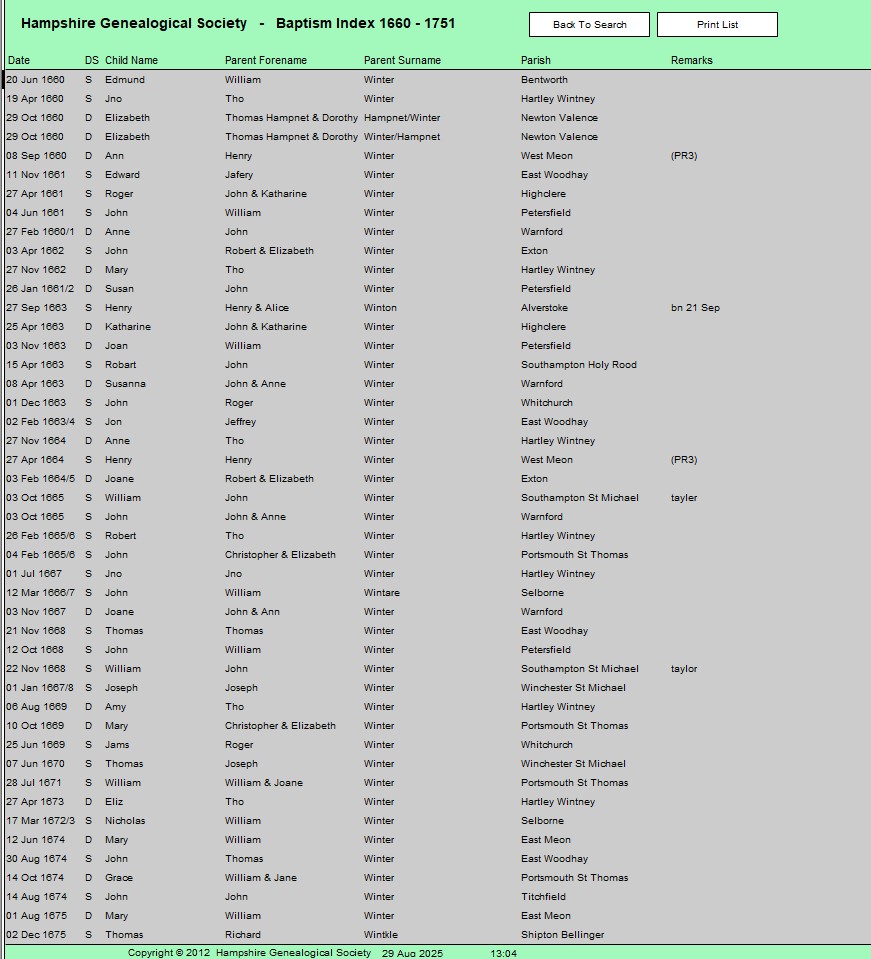Click the Parent Surname column header
Screen dimensions: 871x959
(x=402, y=61)
